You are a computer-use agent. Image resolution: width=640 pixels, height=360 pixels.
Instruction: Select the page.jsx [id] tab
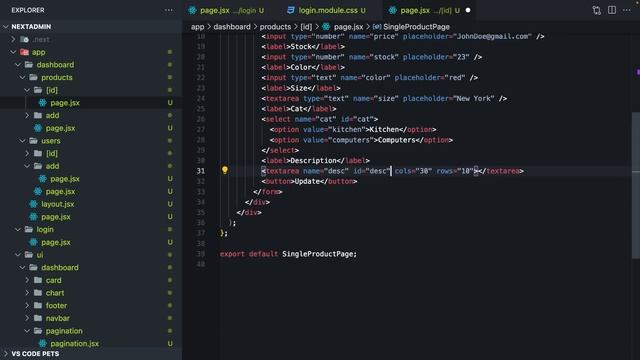tap(430, 11)
